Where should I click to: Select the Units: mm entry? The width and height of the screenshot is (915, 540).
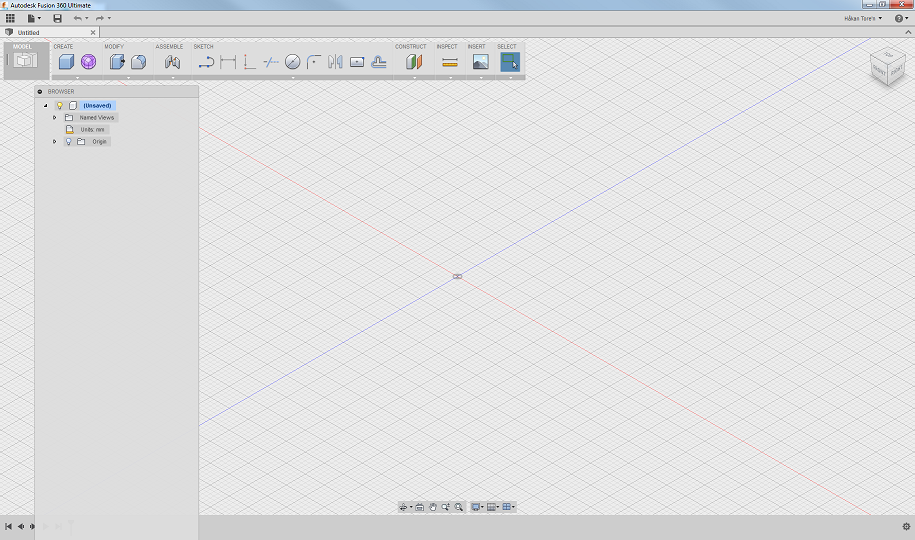pos(92,130)
